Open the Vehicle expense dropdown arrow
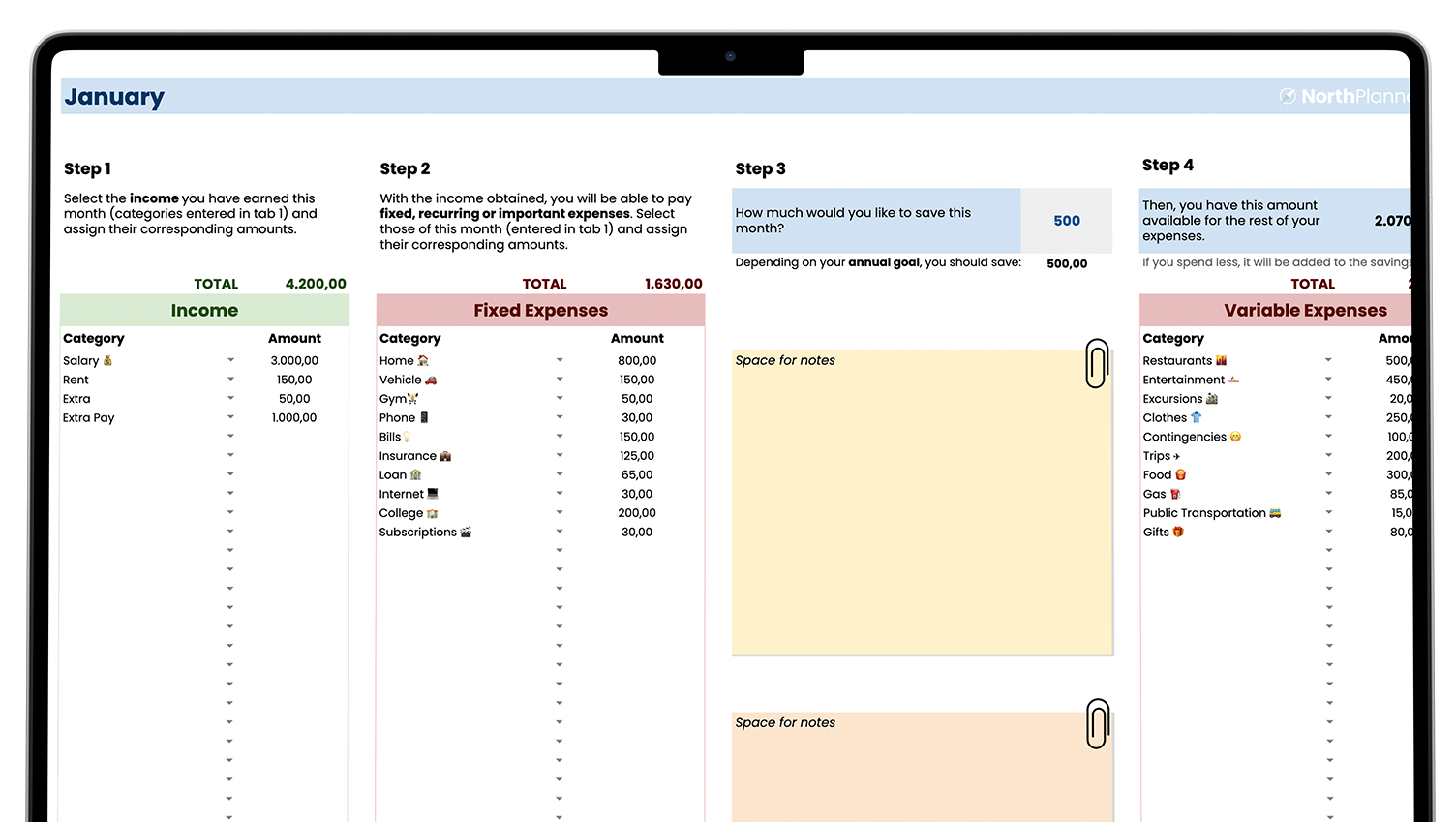This screenshot has height=822, width=1456. click(560, 380)
